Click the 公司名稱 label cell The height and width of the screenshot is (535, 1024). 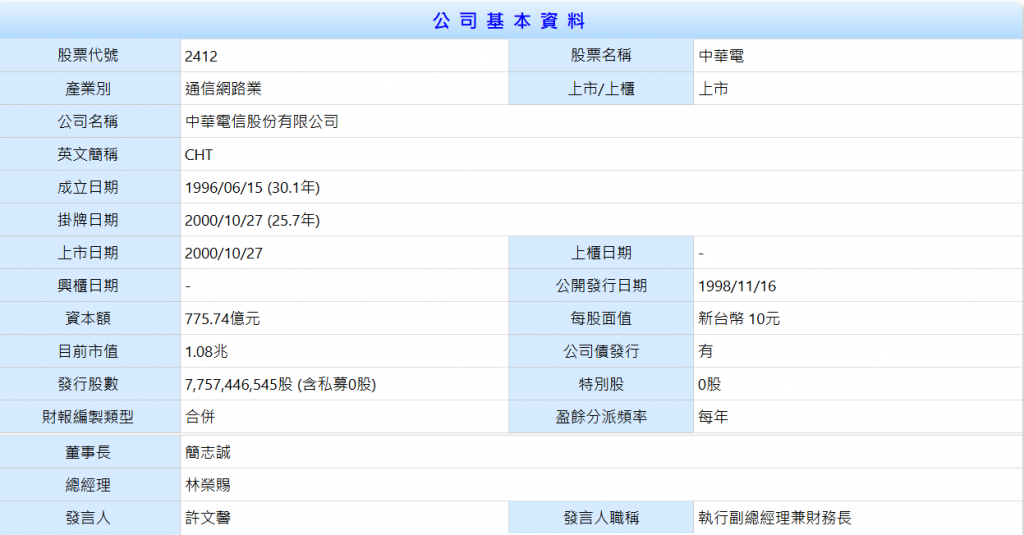(x=90, y=122)
